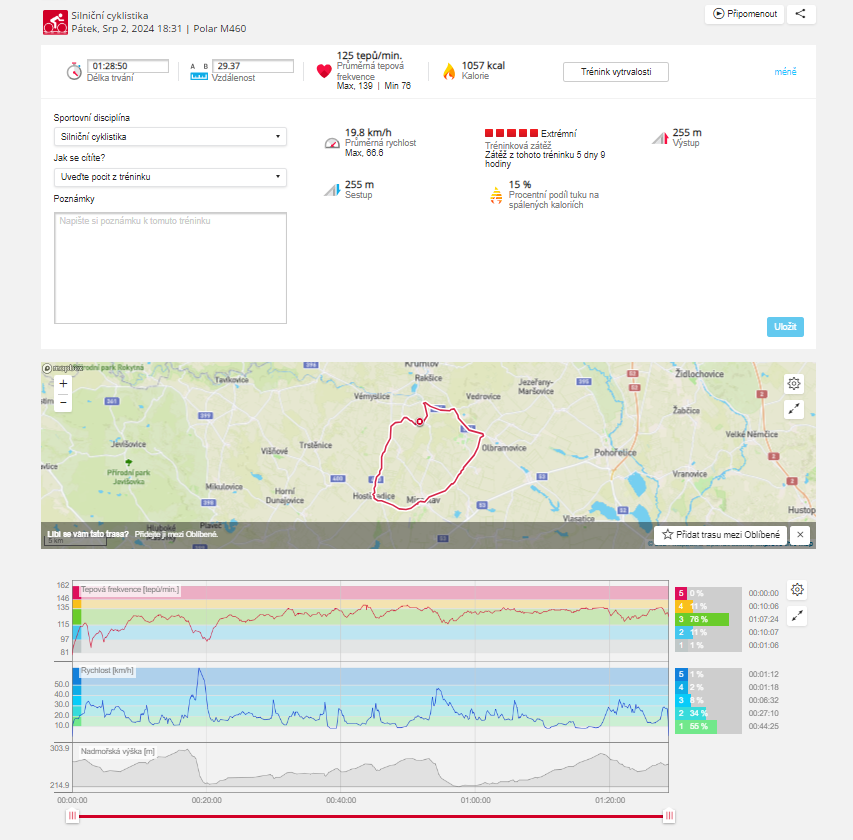Click the average speed speedometer icon
Image resolution: width=853 pixels, height=840 pixels.
coord(332,143)
